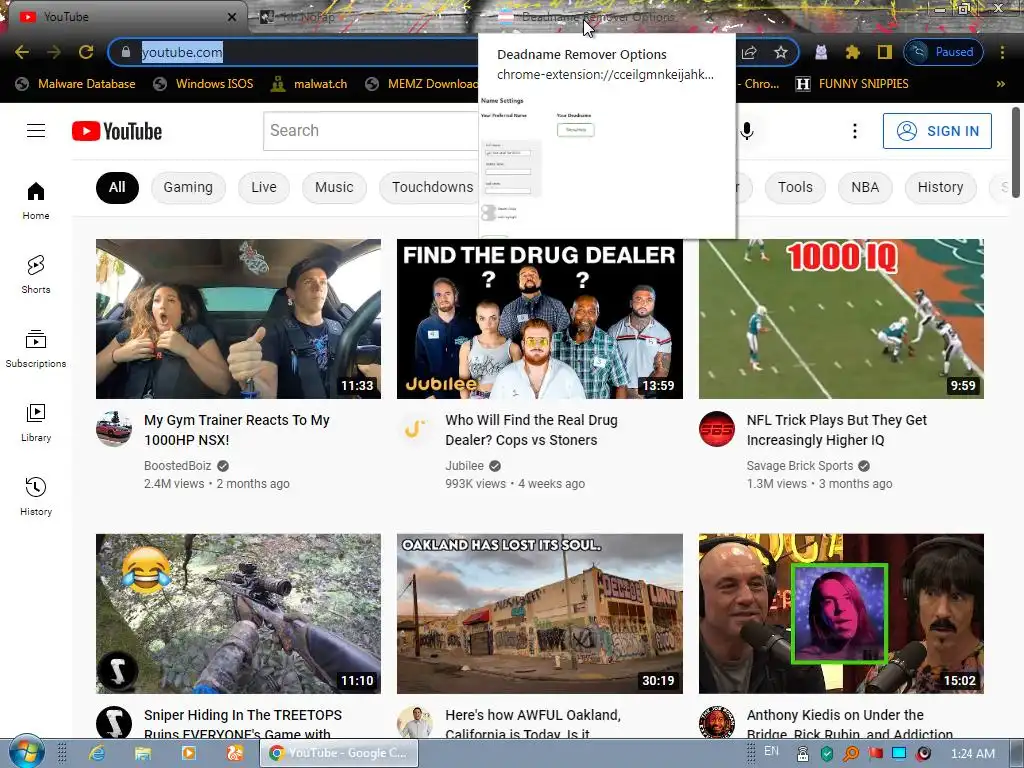Viewport: 1024px width, 768px height.
Task: Open the media player taskbar icon
Action: tap(188, 753)
